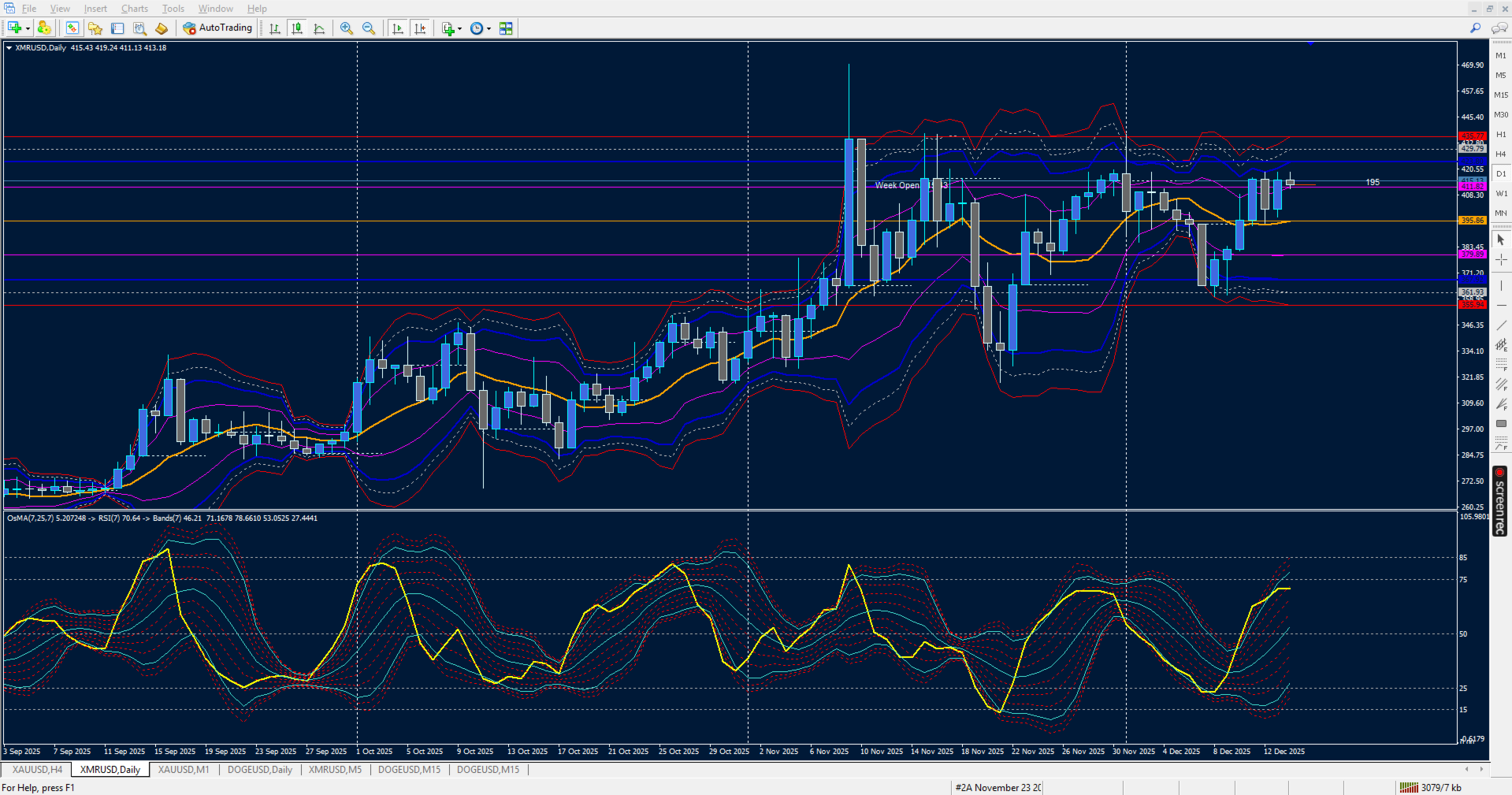Click the OsMA RSI indicator label
This screenshot has height=795, width=1512.
click(162, 518)
